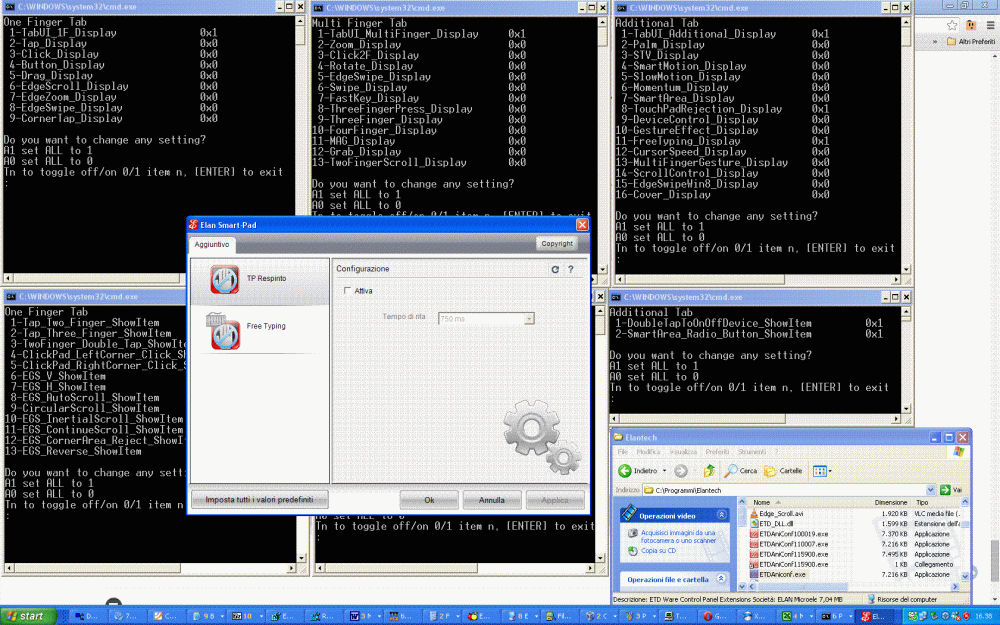Enable the Attiva checkbox
Image resolution: width=1000 pixels, height=625 pixels.
point(346,291)
